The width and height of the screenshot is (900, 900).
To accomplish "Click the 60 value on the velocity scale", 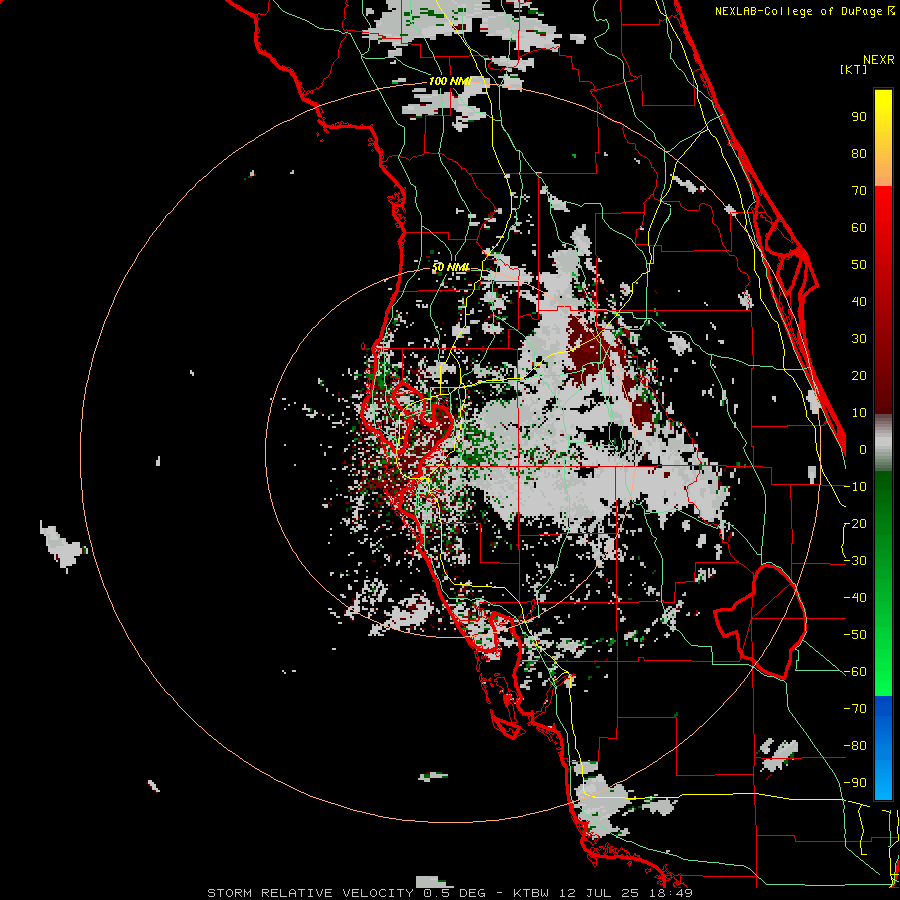I will click(x=859, y=227).
